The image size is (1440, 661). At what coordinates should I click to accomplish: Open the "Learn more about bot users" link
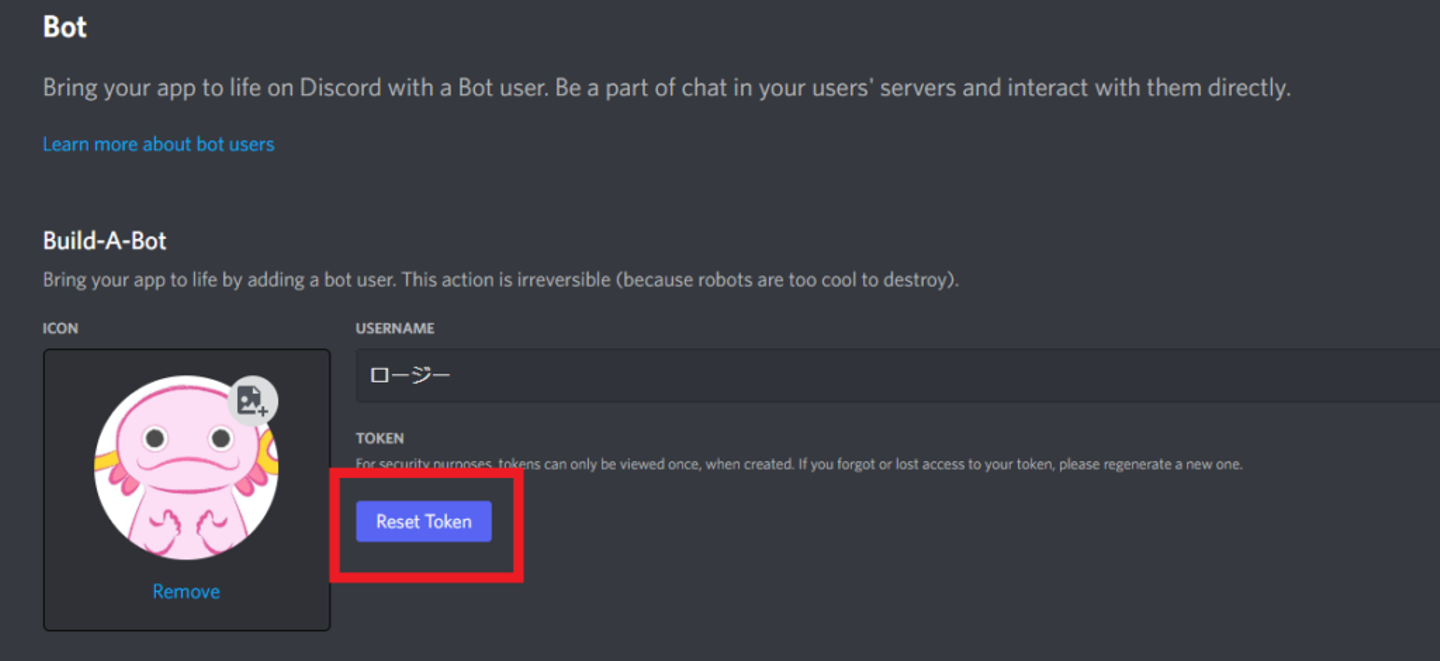tap(158, 144)
